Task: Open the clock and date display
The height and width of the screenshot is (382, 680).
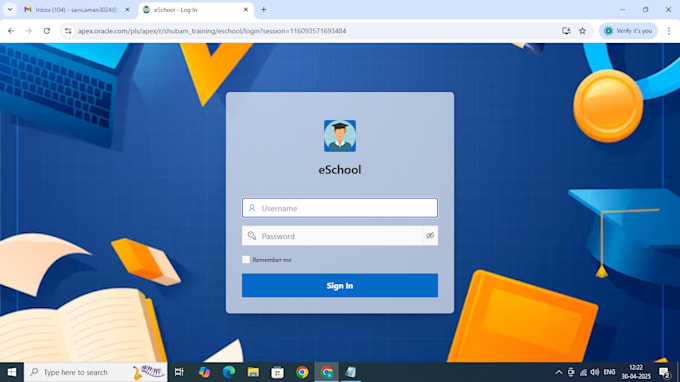Action: 636,372
